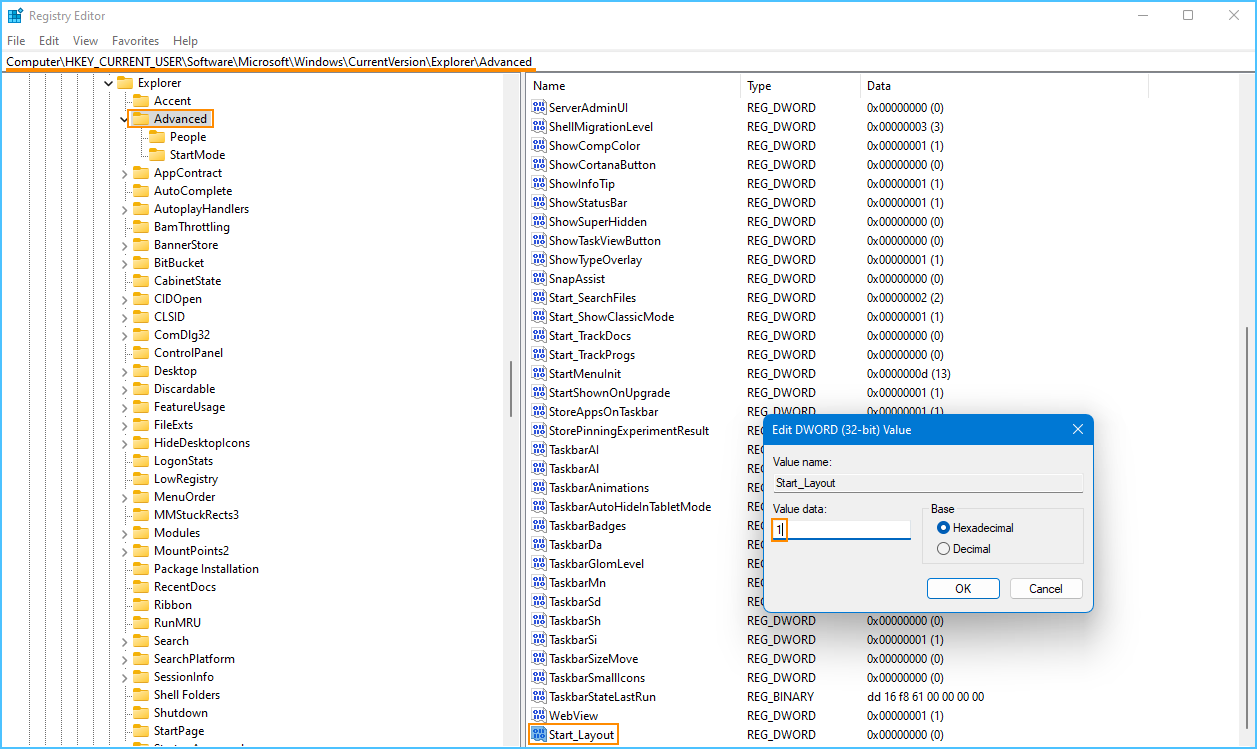Select the Start_TrackDocs value icon
This screenshot has width=1257, height=749.
[539, 336]
